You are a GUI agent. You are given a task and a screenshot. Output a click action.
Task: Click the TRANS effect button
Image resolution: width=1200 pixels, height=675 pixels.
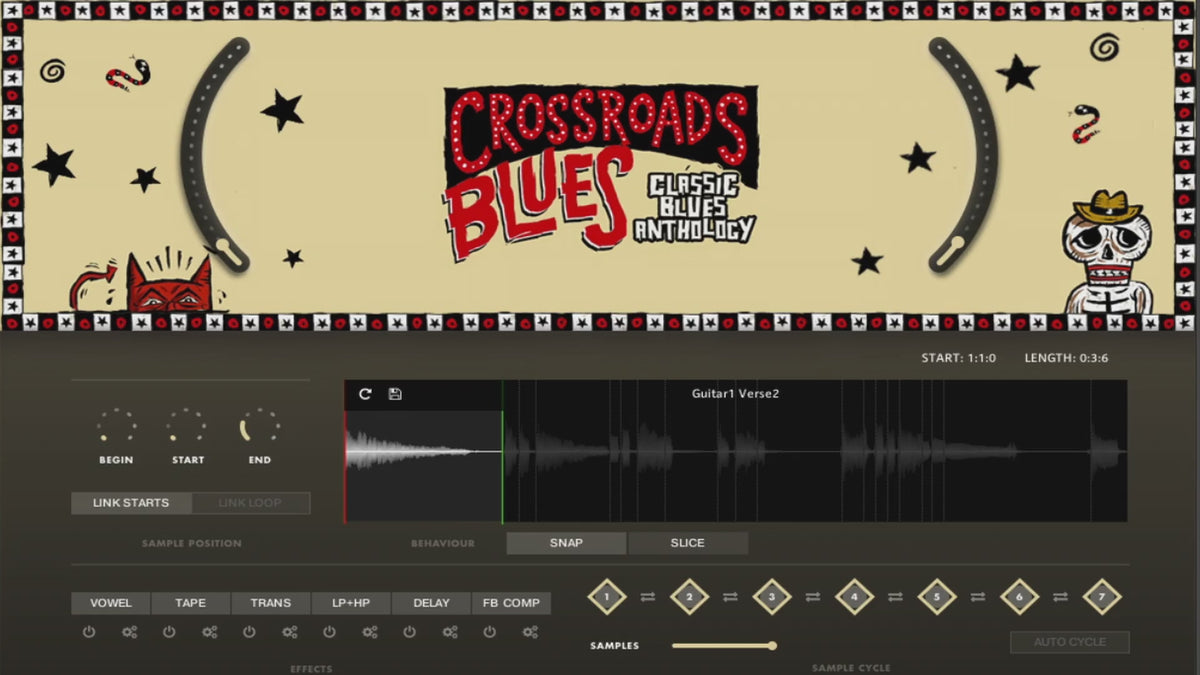pos(271,603)
